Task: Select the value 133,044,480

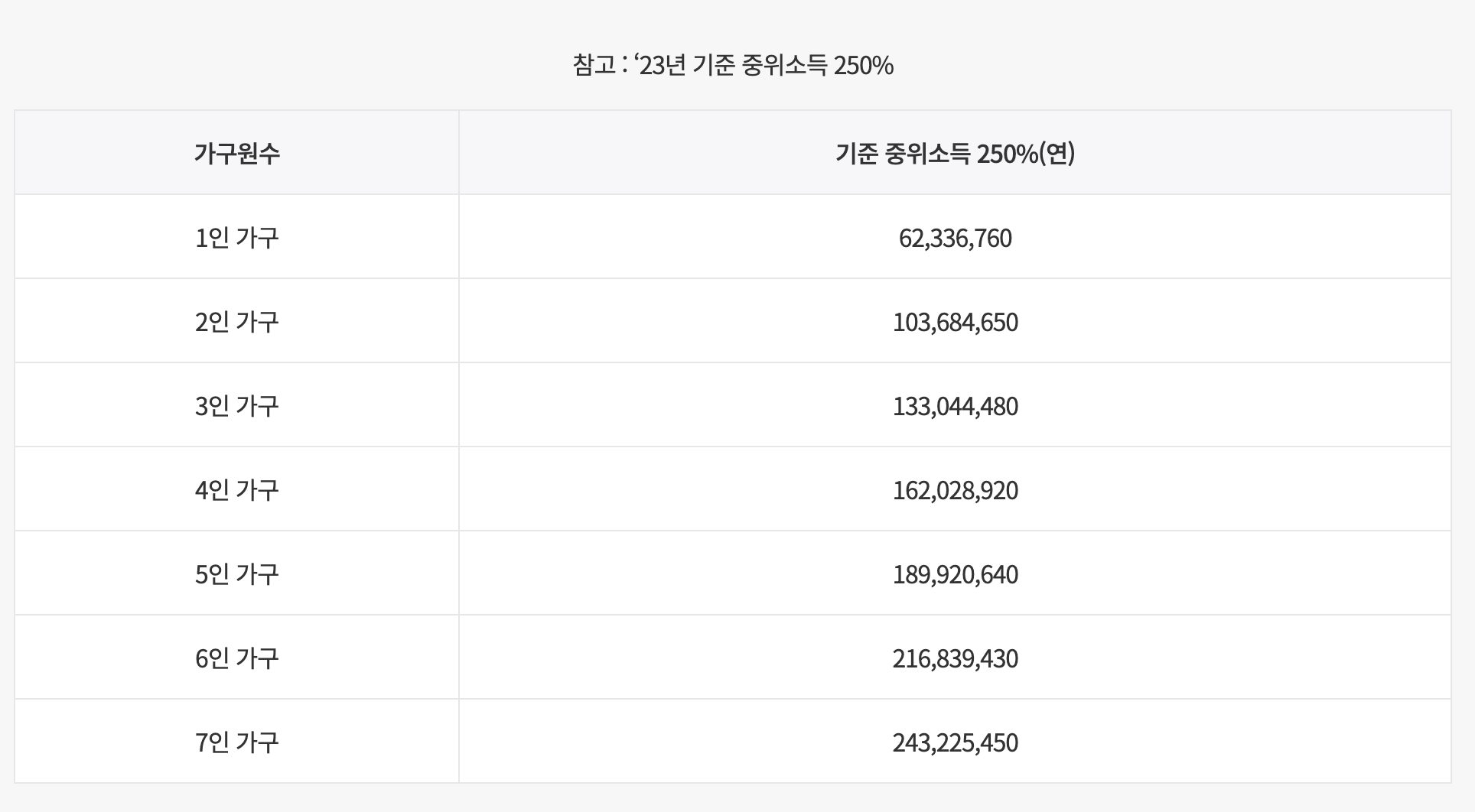Action: click(x=955, y=407)
